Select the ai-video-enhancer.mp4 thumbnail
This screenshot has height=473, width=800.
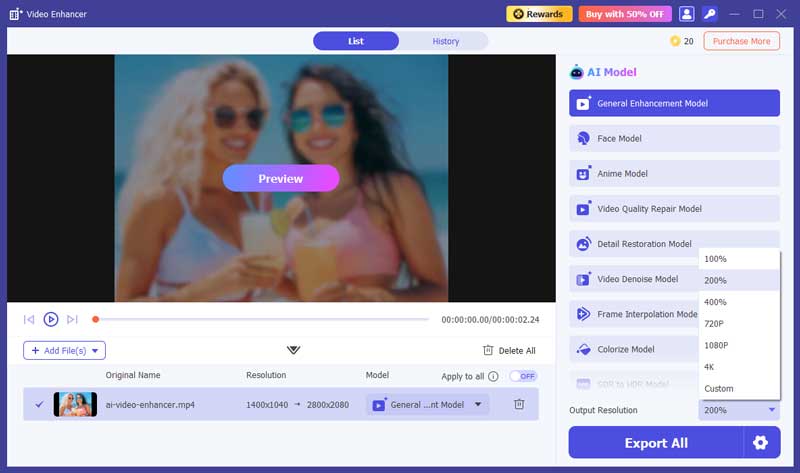[75, 404]
